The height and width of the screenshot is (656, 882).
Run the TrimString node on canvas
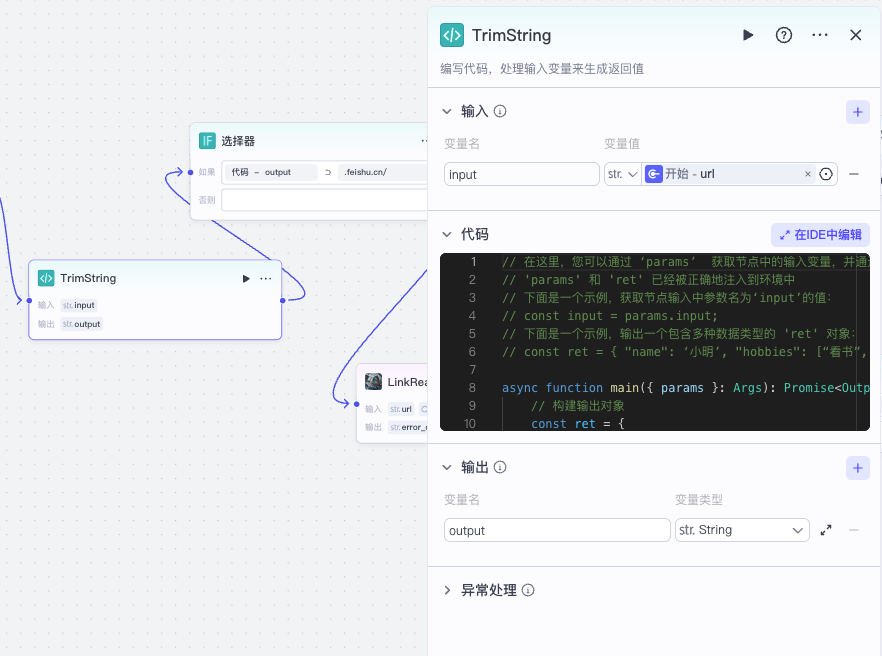click(x=246, y=278)
